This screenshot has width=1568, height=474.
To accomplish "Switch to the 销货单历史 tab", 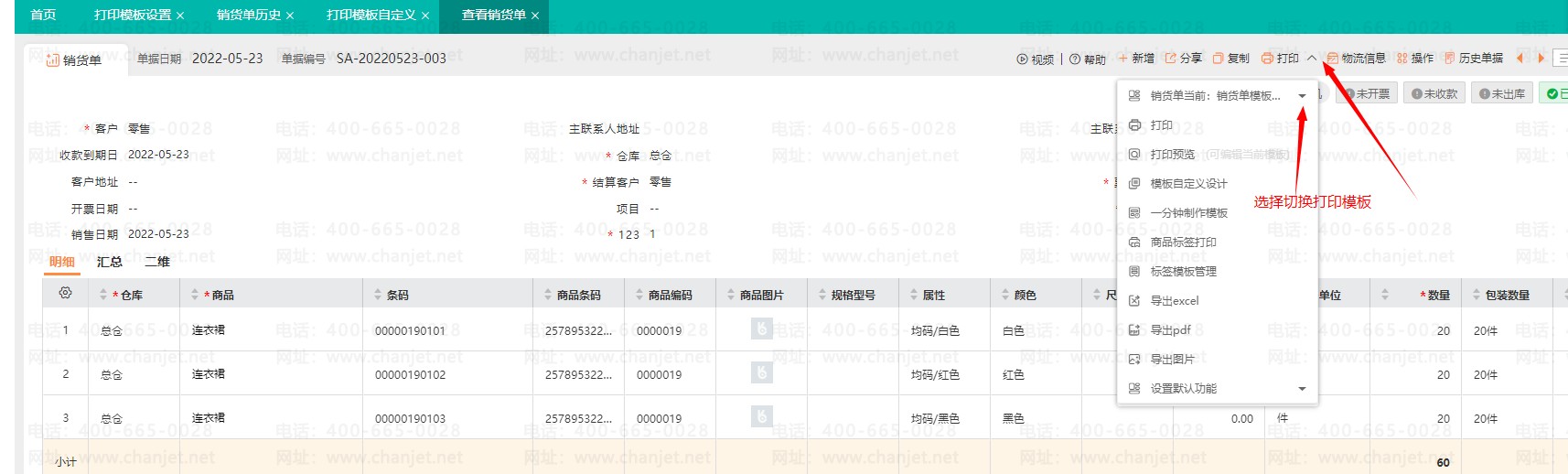I will (x=249, y=15).
